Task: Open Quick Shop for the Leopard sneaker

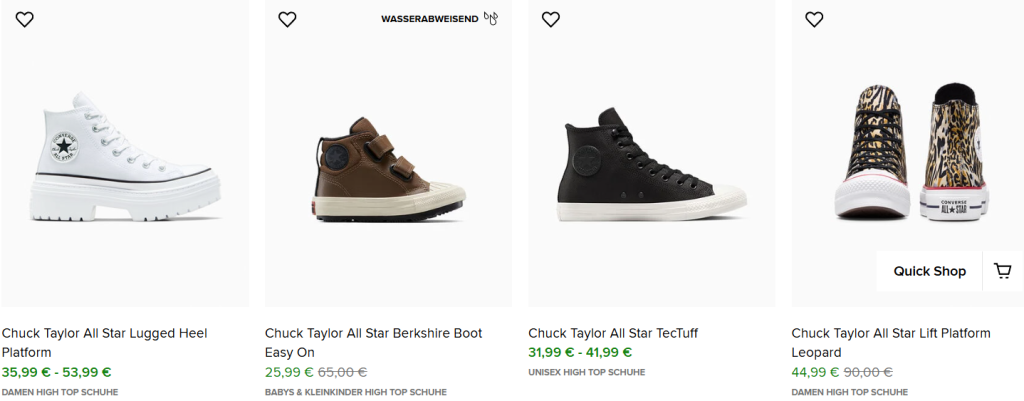Action: 930,271
